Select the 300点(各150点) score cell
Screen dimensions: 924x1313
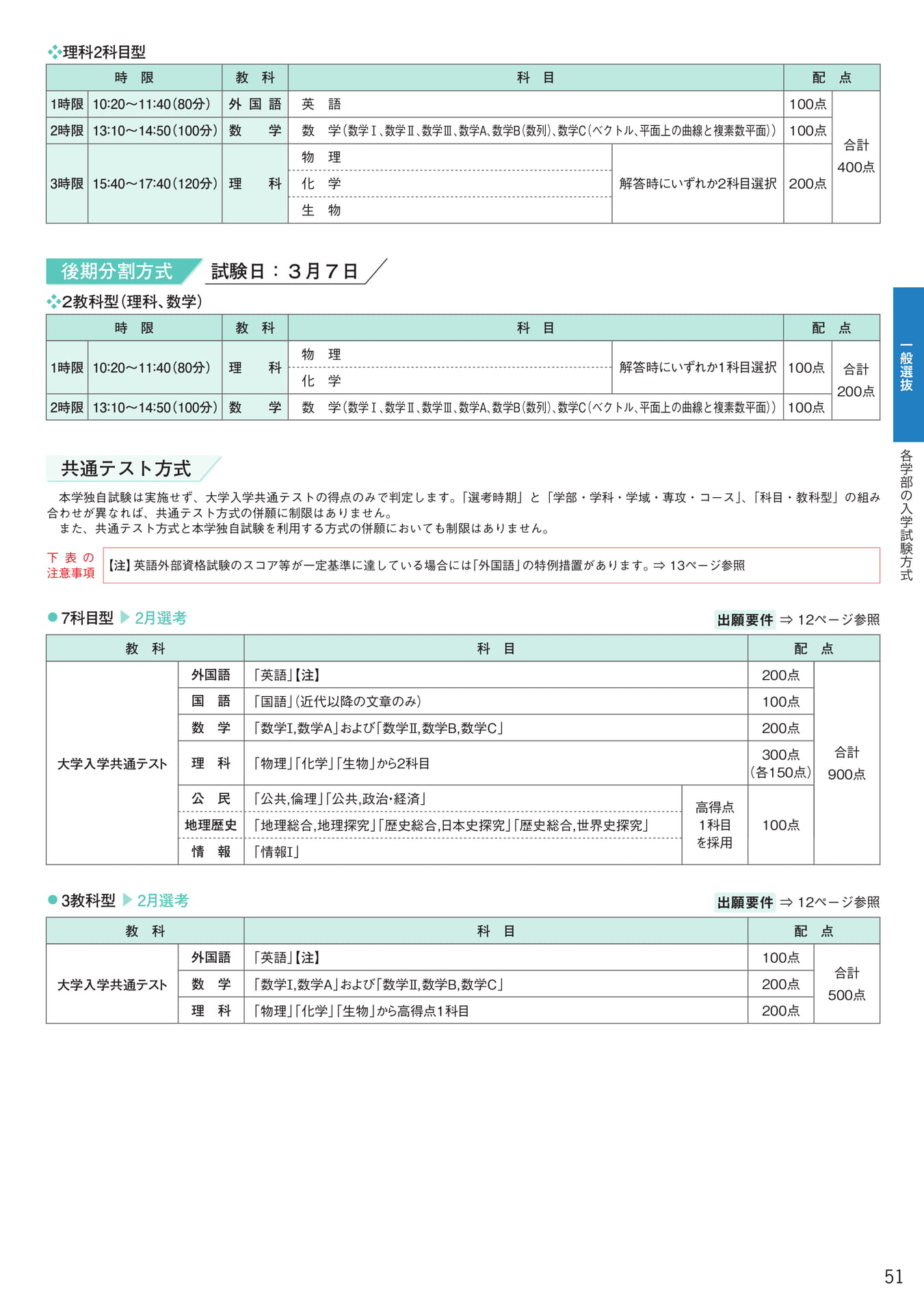pyautogui.click(x=780, y=763)
